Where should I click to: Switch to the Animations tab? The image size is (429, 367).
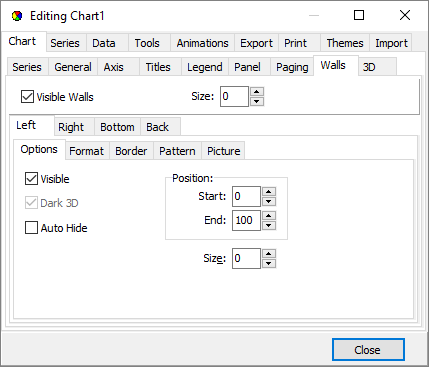point(202,43)
